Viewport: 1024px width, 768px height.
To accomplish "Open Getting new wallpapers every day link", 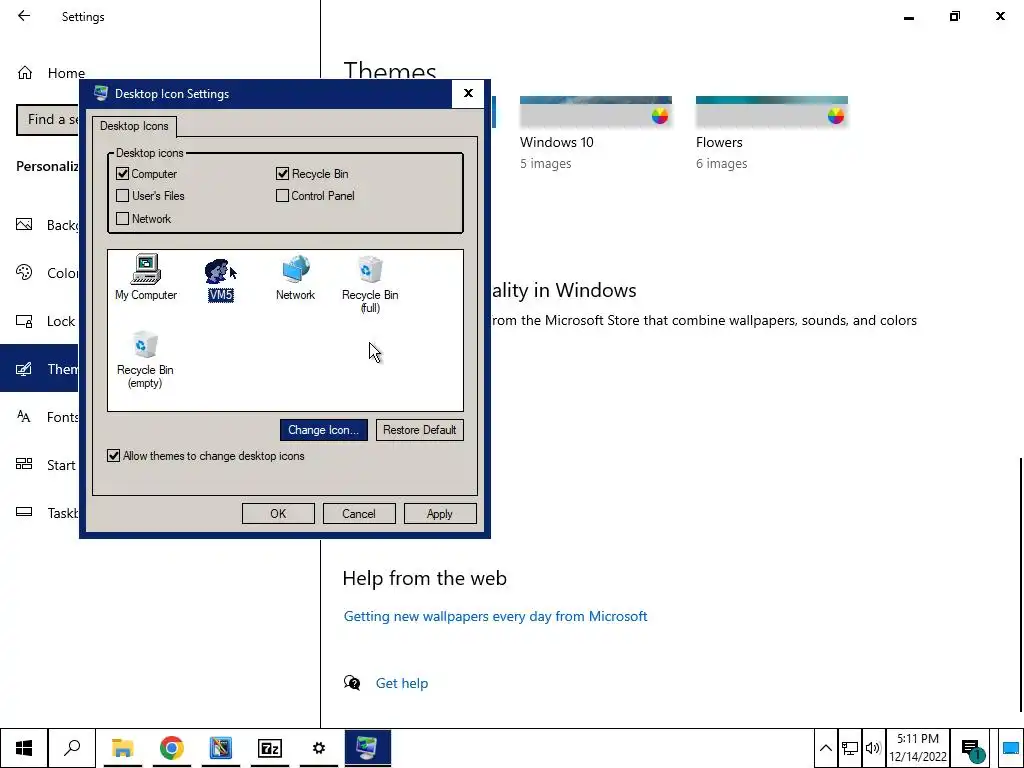I will pyautogui.click(x=495, y=616).
